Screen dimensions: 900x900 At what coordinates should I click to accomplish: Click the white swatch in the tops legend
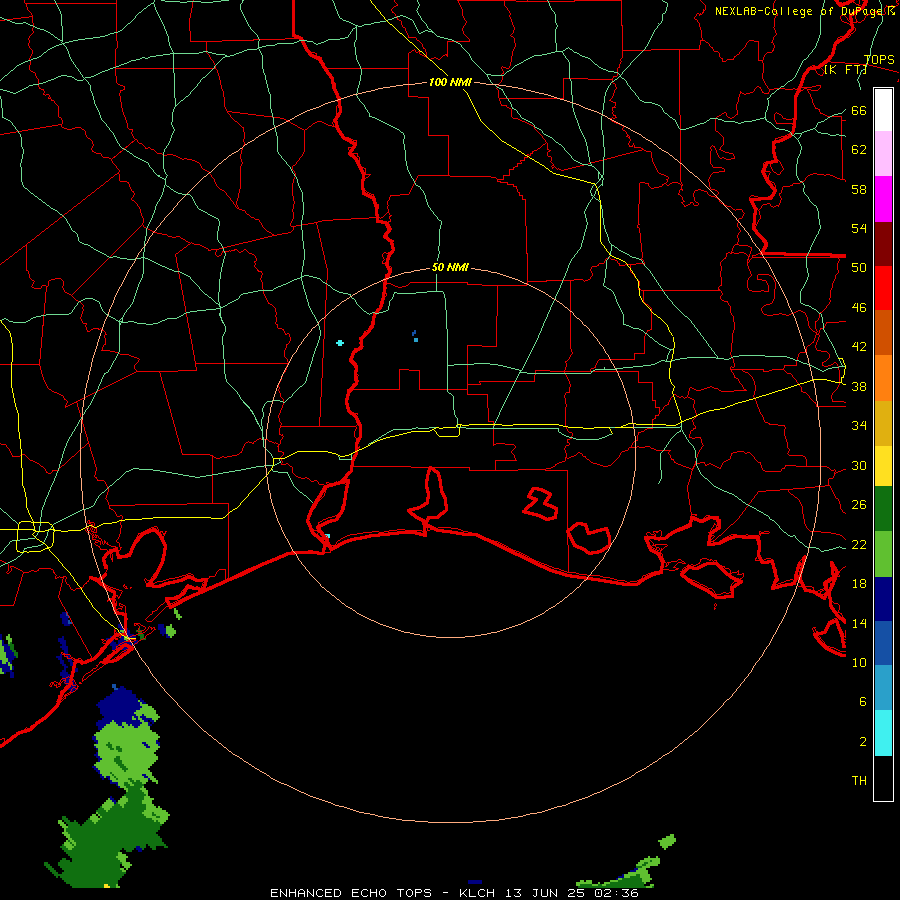click(x=883, y=110)
